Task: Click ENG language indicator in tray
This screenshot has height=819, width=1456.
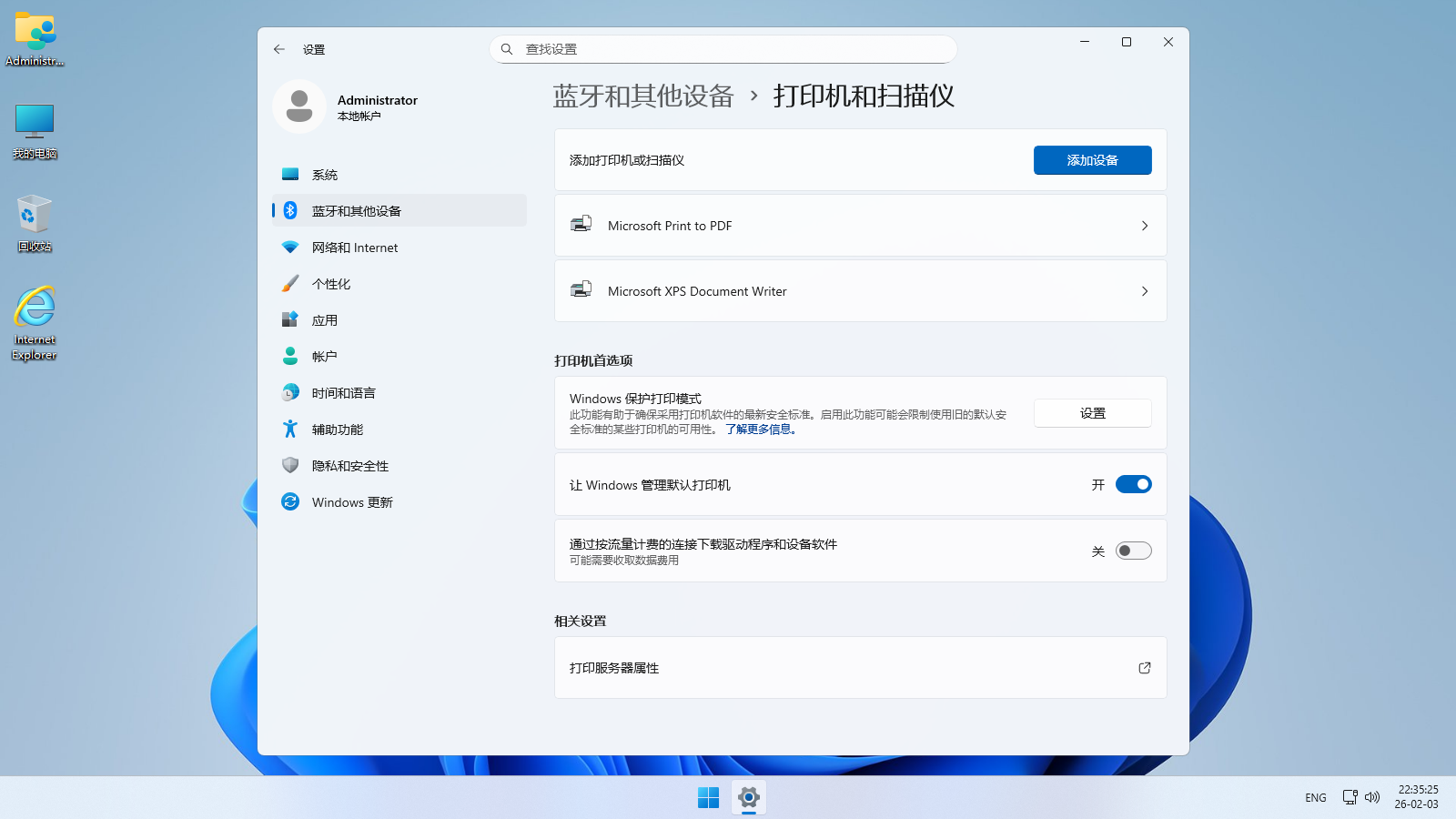Action: pyautogui.click(x=1316, y=797)
